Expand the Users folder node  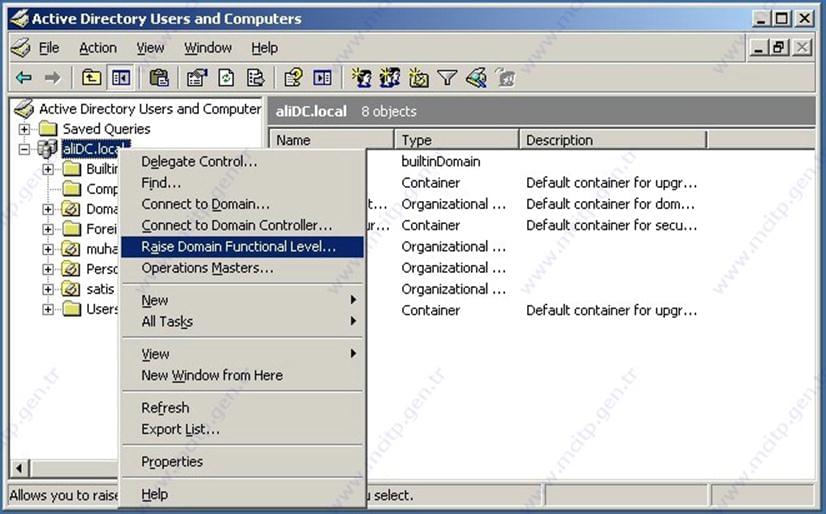pos(48,309)
